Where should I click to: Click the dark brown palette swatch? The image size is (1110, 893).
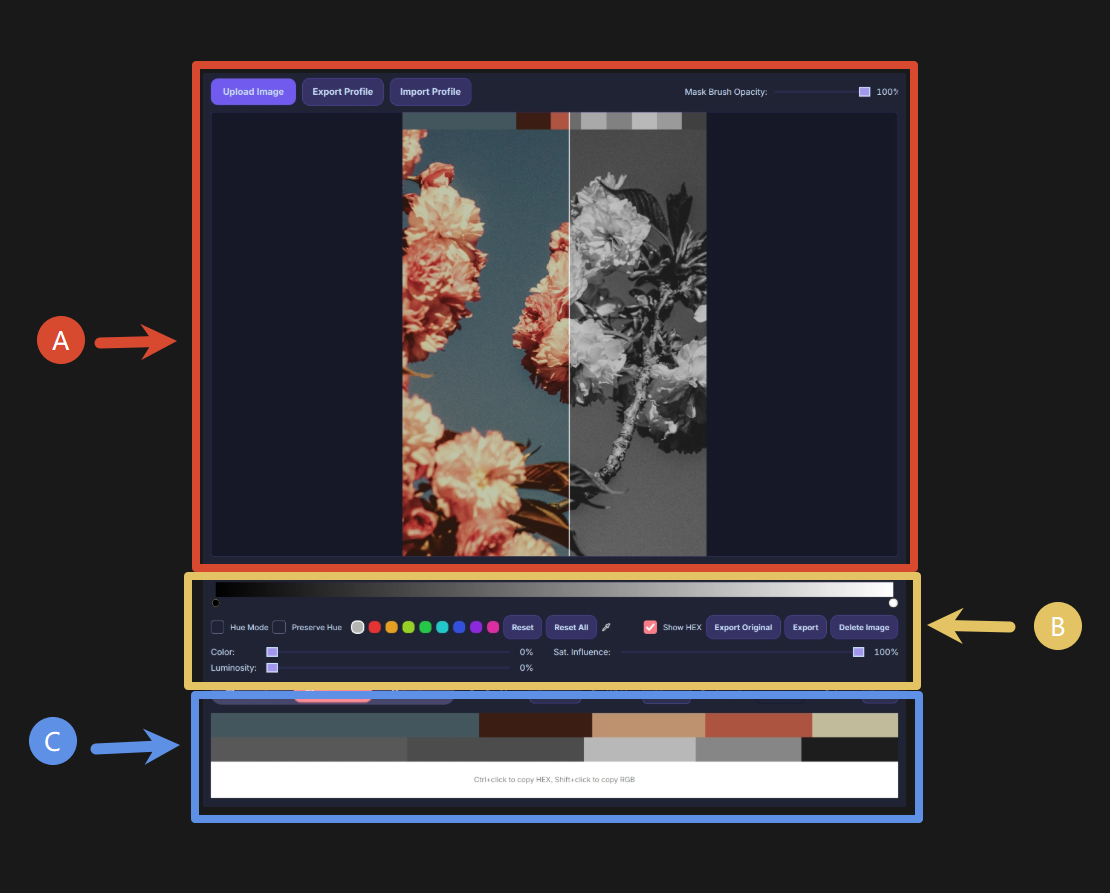coord(535,725)
